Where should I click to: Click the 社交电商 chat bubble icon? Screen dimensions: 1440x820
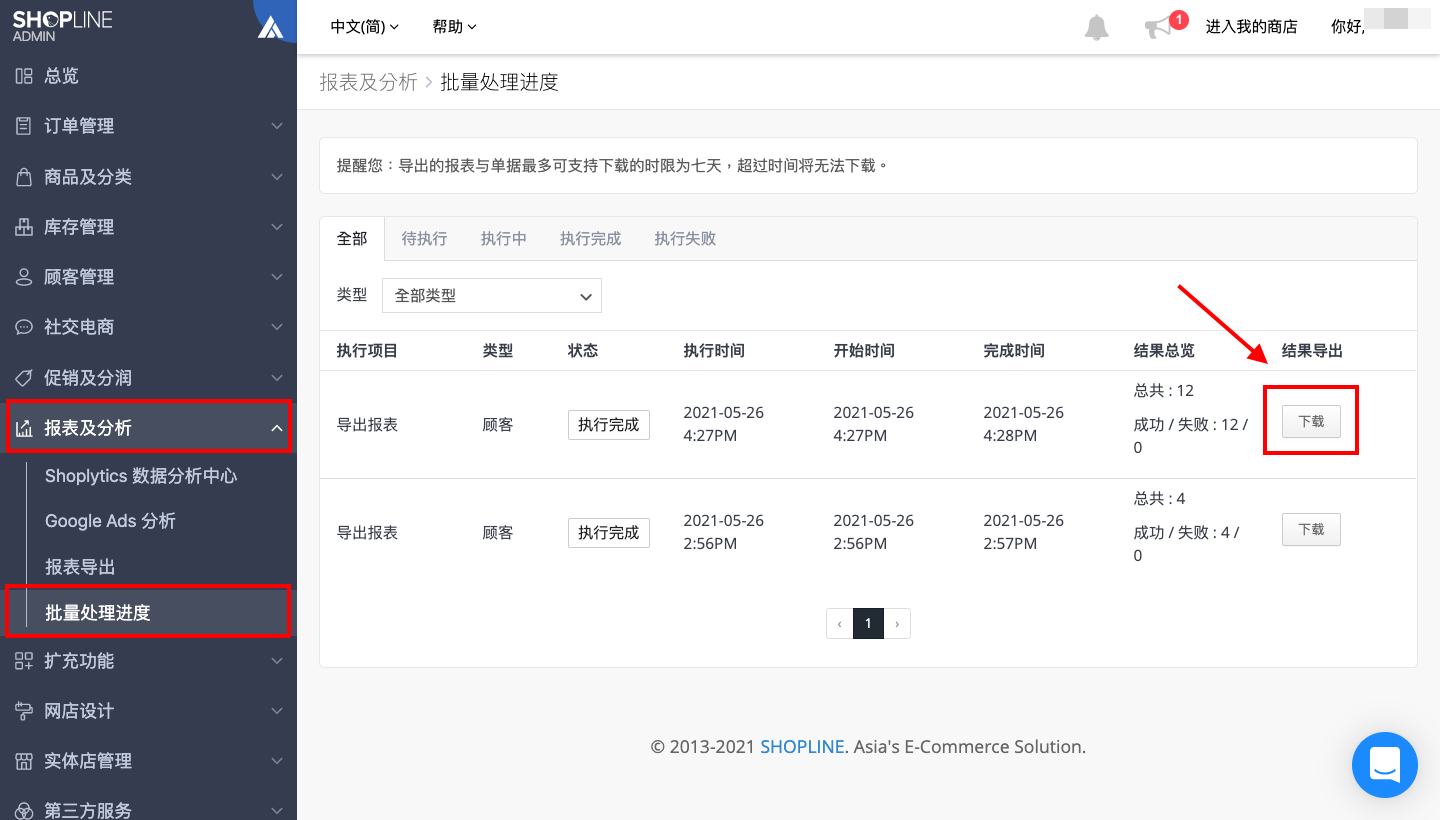point(24,327)
